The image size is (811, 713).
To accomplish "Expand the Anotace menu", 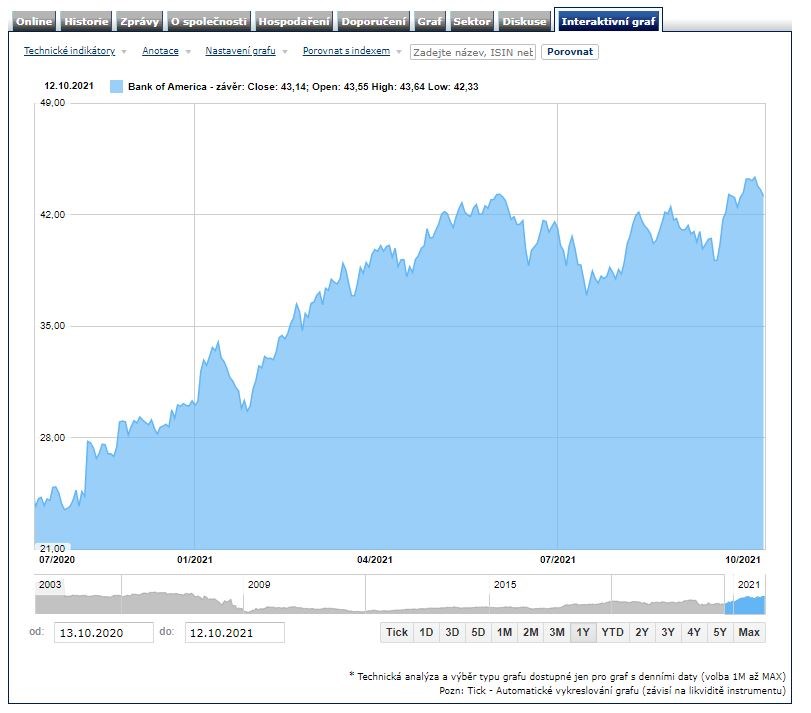I will coord(160,51).
